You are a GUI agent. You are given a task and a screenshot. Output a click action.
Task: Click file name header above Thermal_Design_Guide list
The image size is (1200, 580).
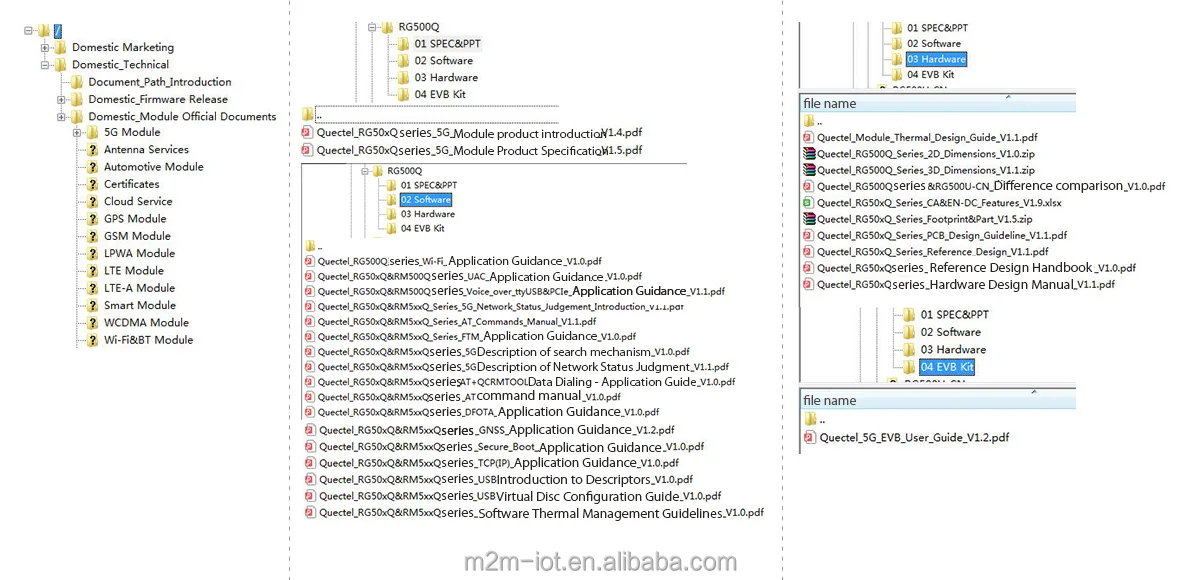(938, 103)
